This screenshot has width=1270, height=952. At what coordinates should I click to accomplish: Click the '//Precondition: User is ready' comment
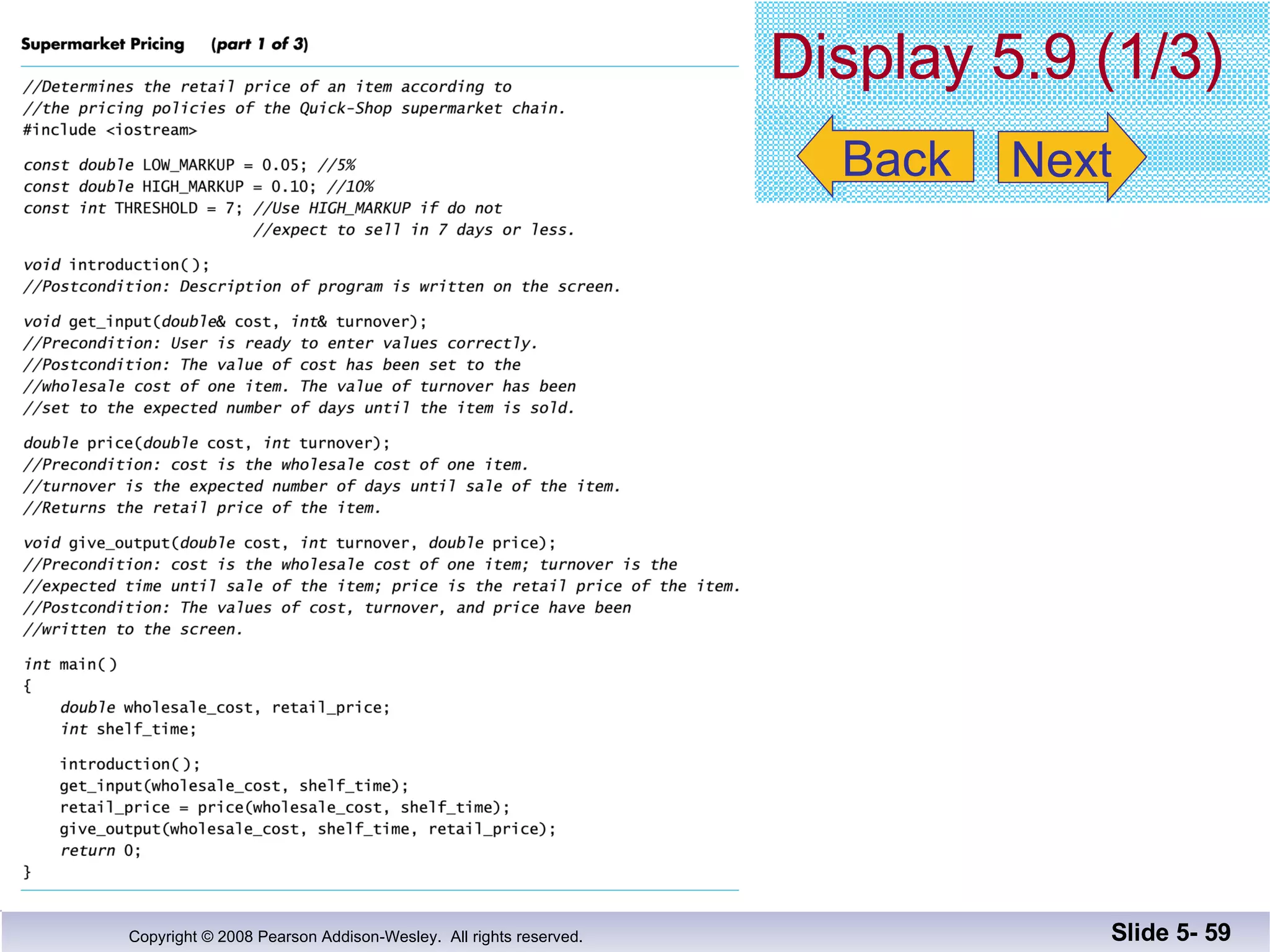280,343
